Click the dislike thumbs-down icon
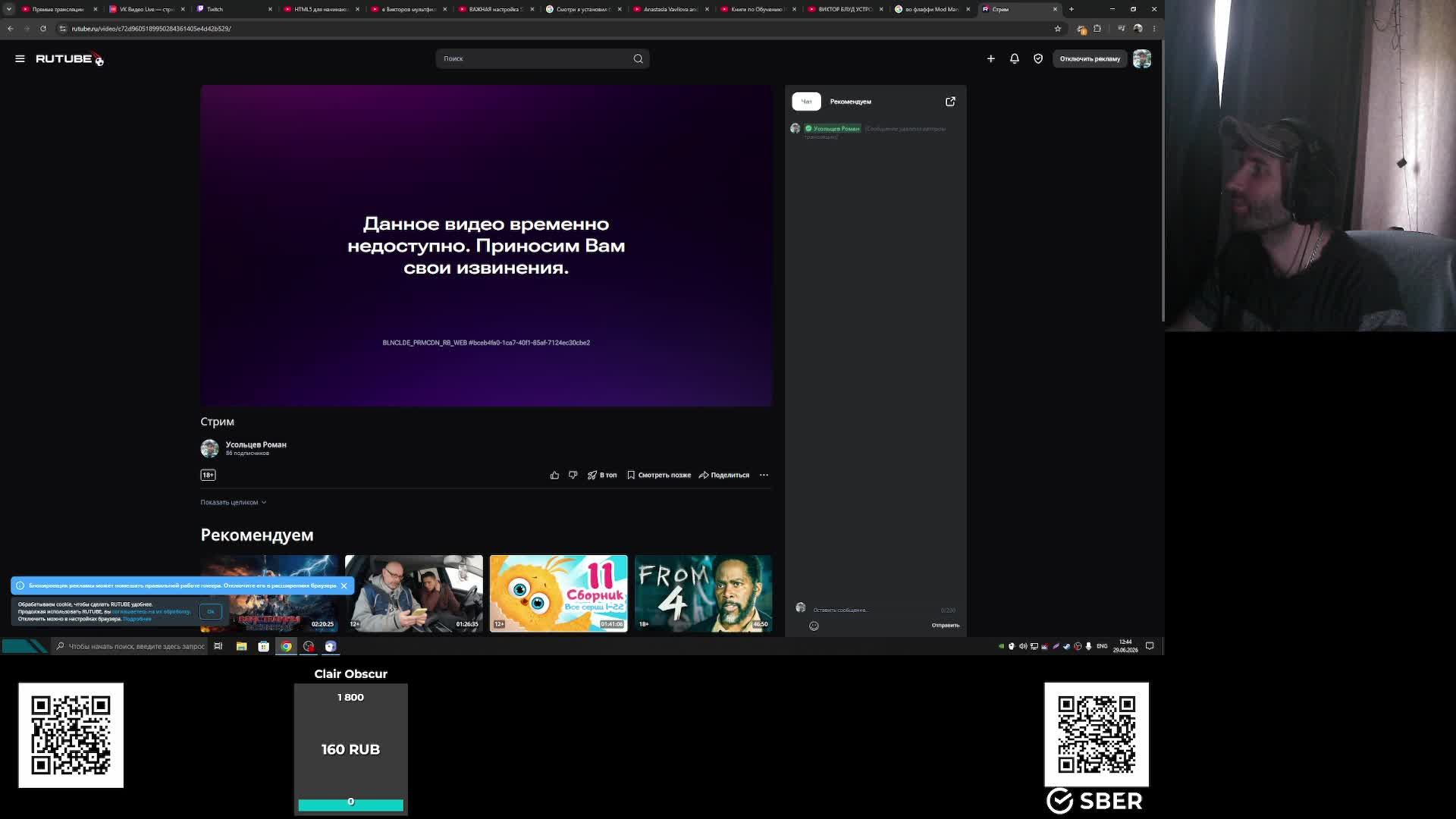The image size is (1456, 819). coord(573,475)
